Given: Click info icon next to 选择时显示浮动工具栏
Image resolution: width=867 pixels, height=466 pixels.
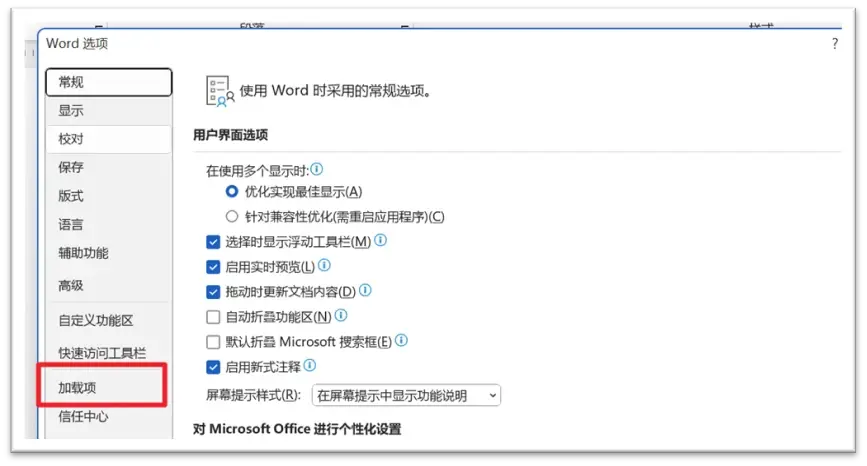Looking at the screenshot, I should (380, 241).
